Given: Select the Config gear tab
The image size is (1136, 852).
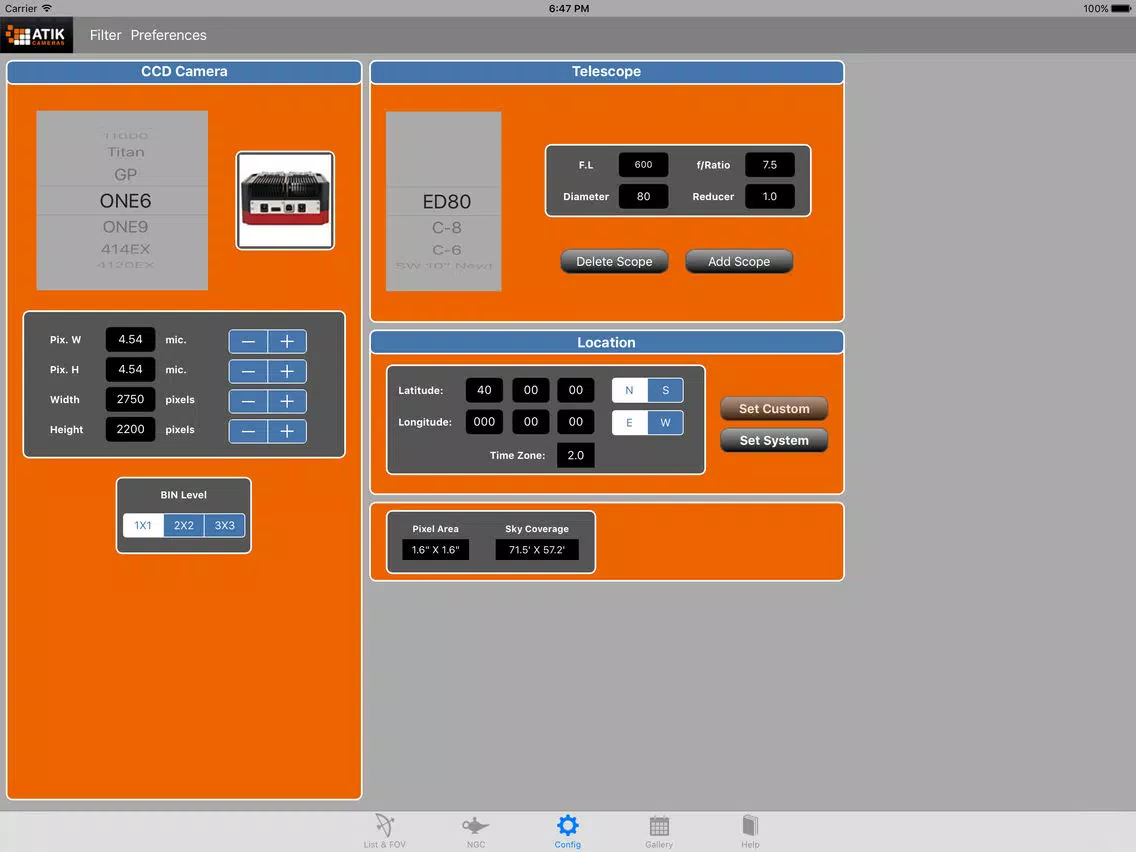Looking at the screenshot, I should [567, 830].
